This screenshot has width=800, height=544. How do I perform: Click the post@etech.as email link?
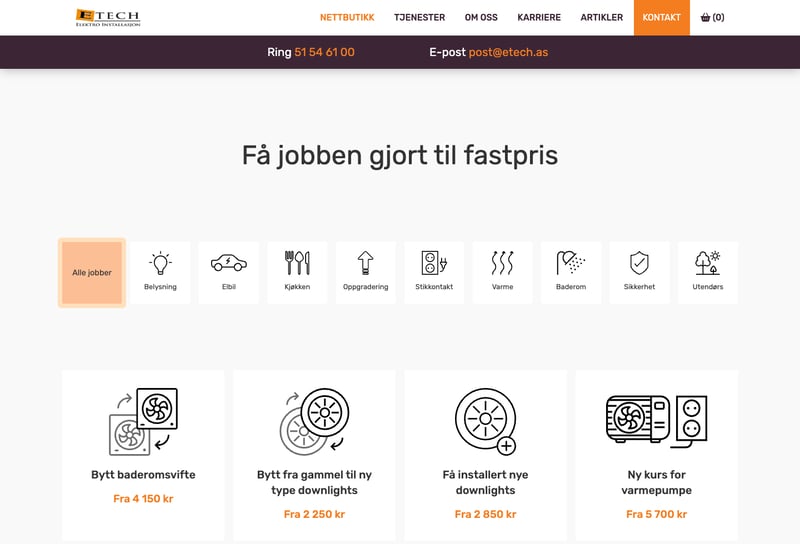508,52
